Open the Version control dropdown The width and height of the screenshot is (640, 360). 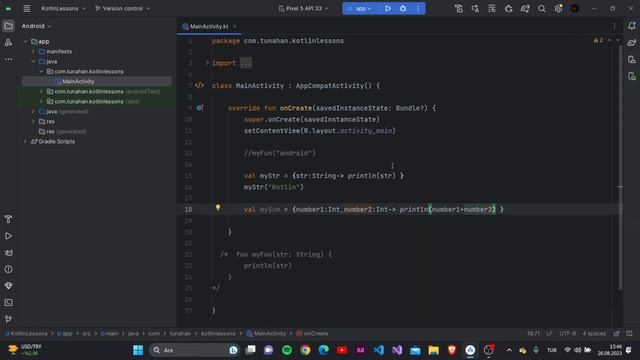tap(122, 9)
